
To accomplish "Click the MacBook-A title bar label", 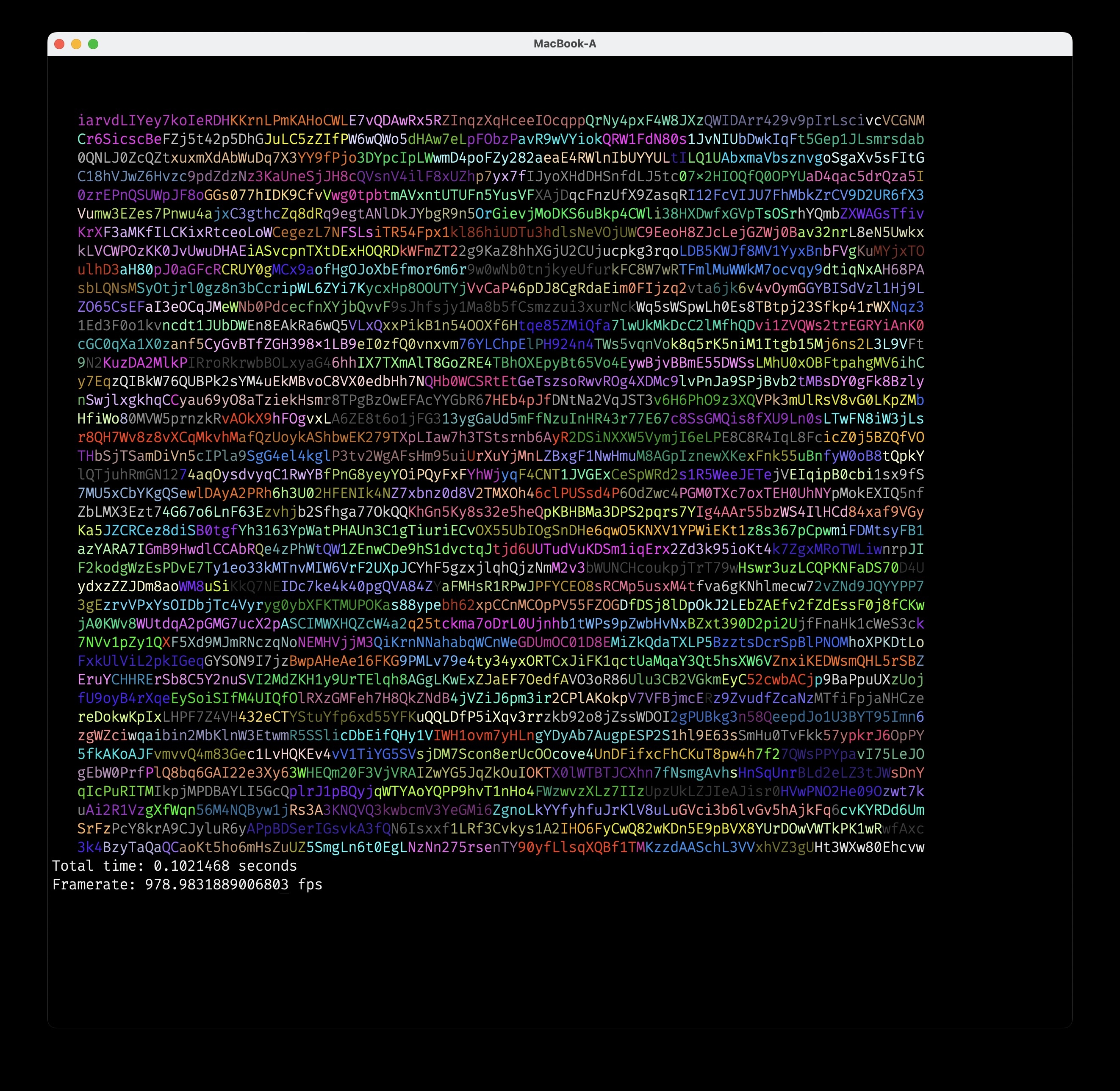I will click(x=565, y=43).
